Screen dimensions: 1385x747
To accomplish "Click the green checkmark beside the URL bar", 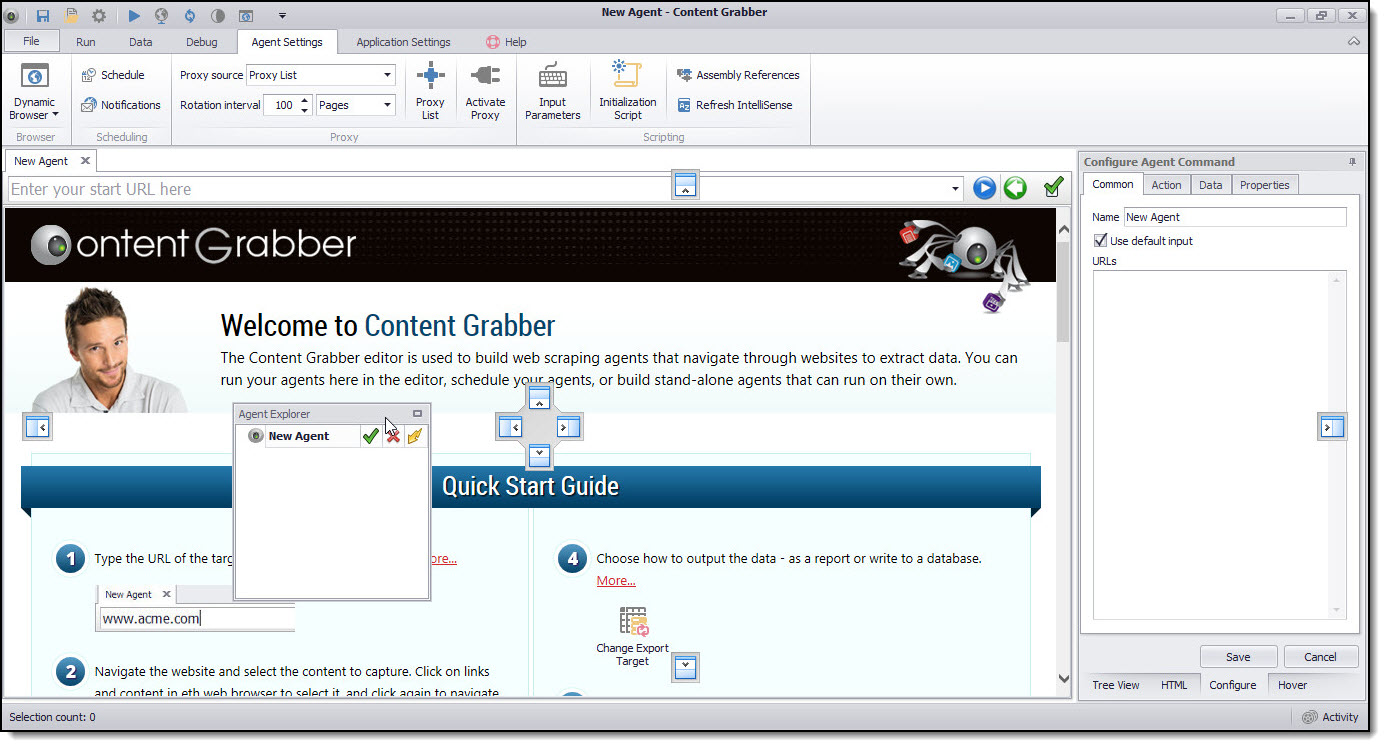I will (x=1053, y=187).
